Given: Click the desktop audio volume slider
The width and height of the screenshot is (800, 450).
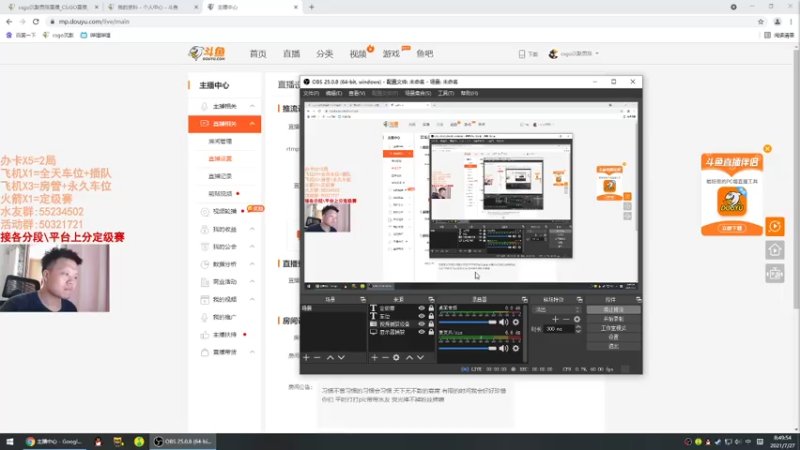Looking at the screenshot, I should click(467, 322).
